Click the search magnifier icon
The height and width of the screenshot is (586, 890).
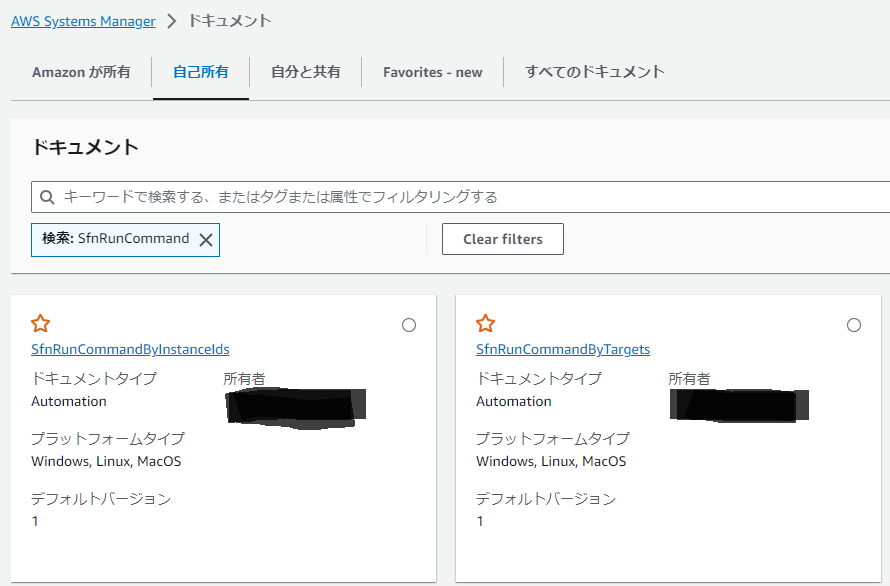pyautogui.click(x=47, y=197)
